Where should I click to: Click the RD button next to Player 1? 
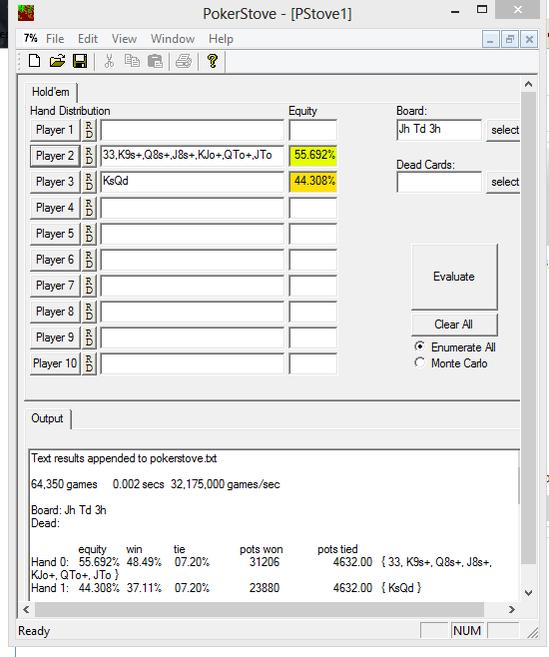[89, 130]
